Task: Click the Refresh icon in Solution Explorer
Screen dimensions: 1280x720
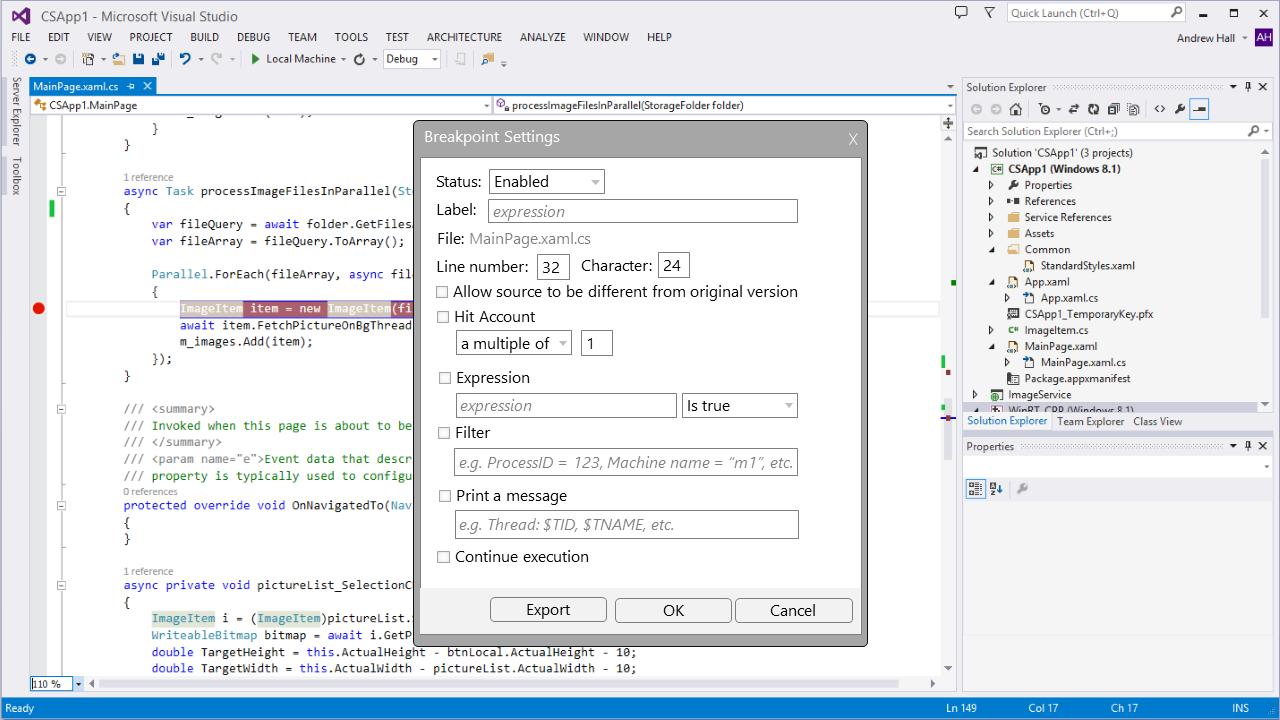Action: (1093, 109)
